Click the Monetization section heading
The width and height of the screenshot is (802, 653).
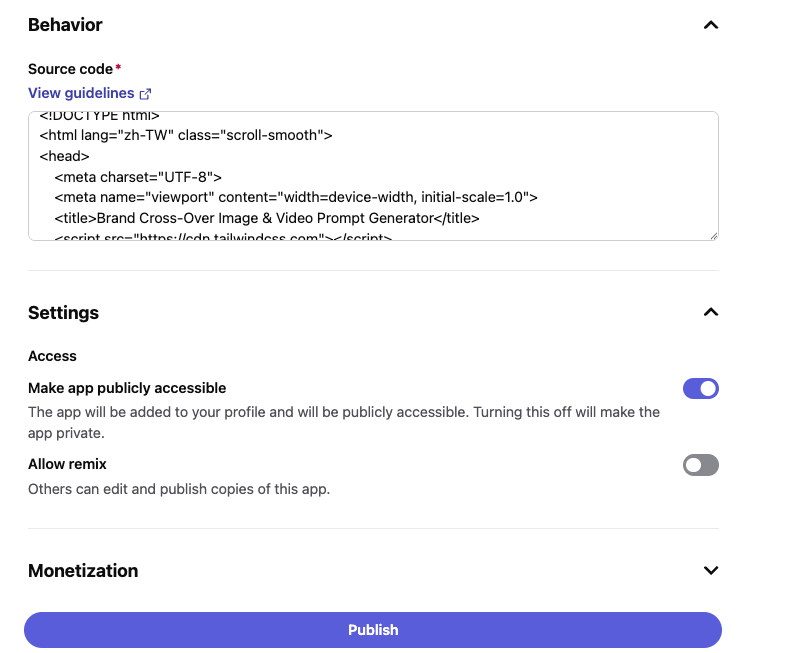(x=83, y=571)
